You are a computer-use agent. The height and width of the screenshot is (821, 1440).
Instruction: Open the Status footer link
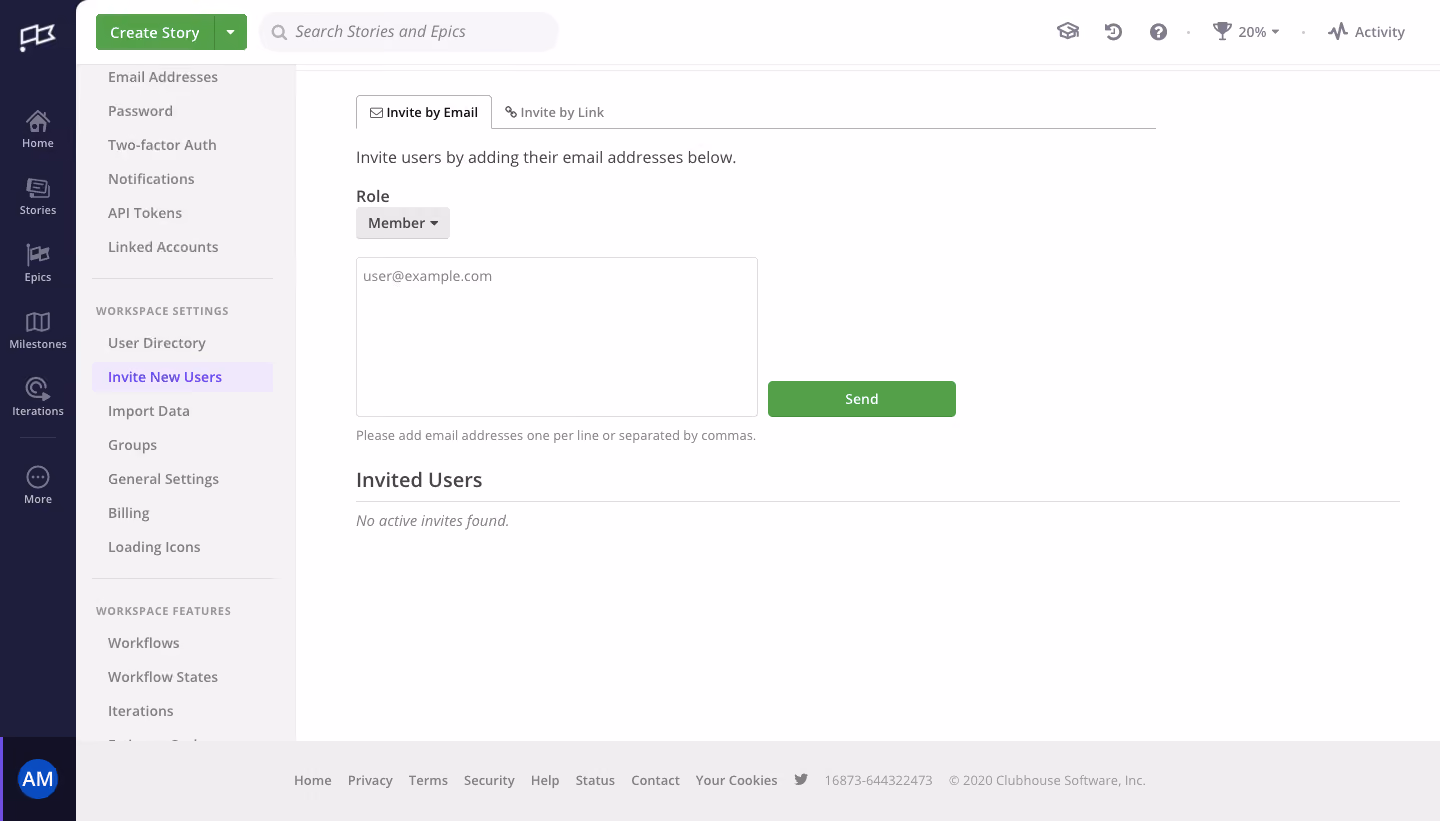(x=595, y=780)
